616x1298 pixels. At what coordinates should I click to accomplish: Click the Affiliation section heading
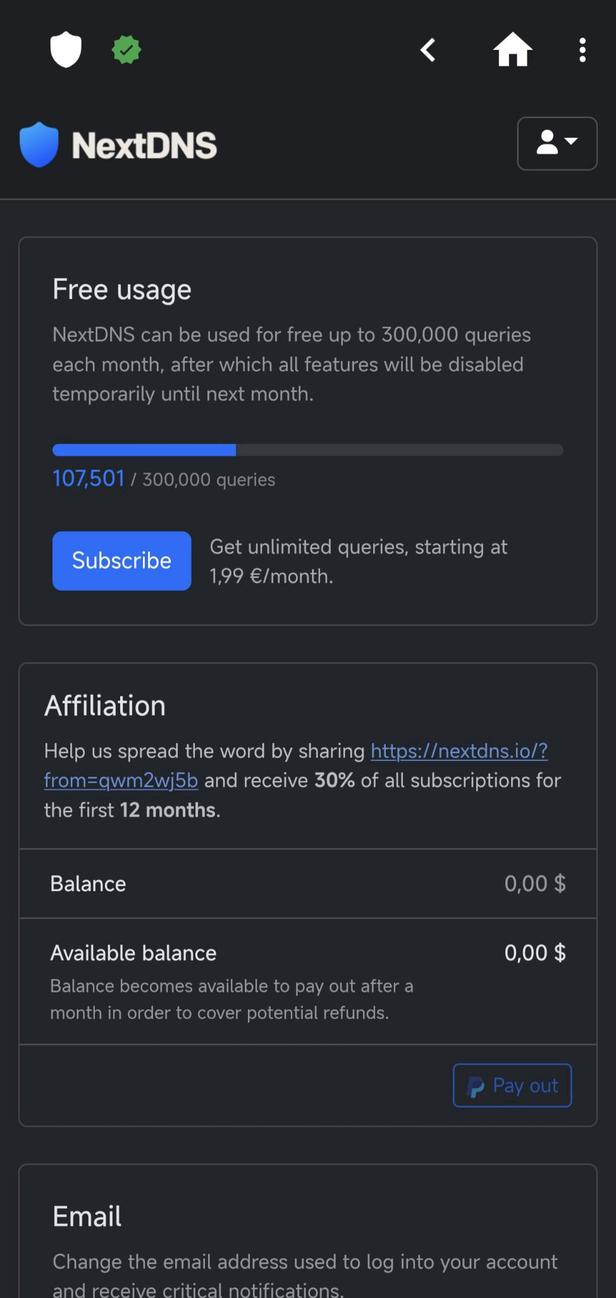[x=105, y=706]
